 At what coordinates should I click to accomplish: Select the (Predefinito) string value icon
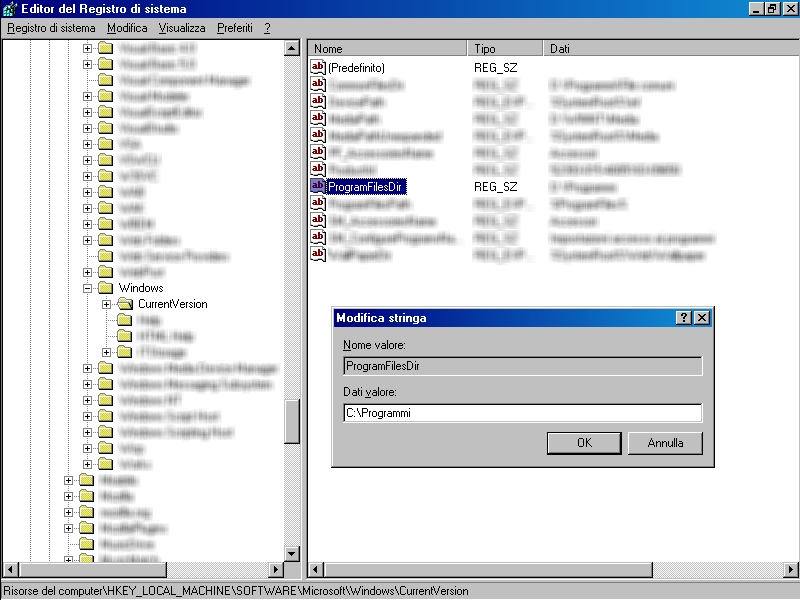tap(318, 67)
